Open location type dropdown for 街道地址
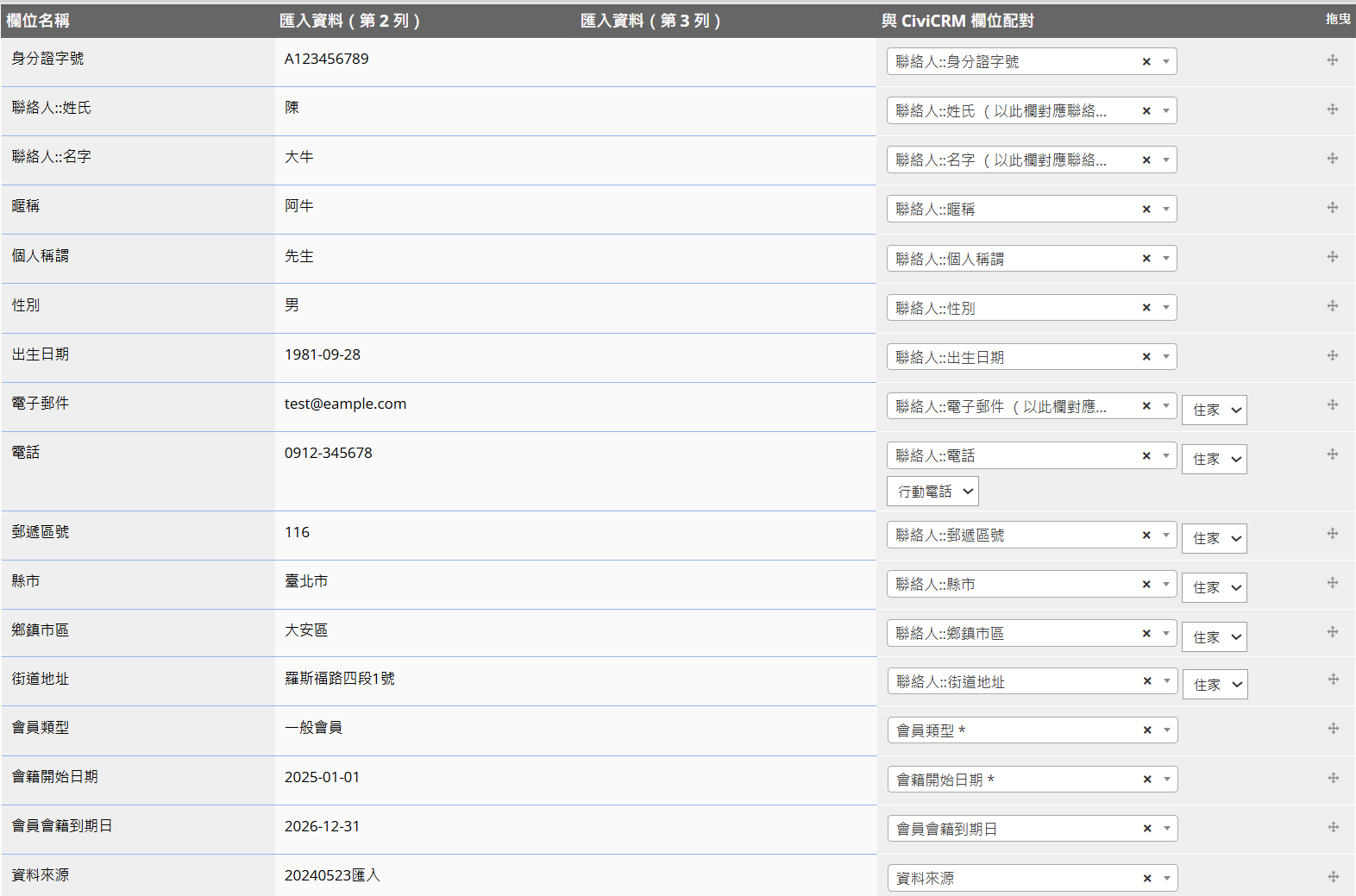The width and height of the screenshot is (1356, 896). point(1215,685)
